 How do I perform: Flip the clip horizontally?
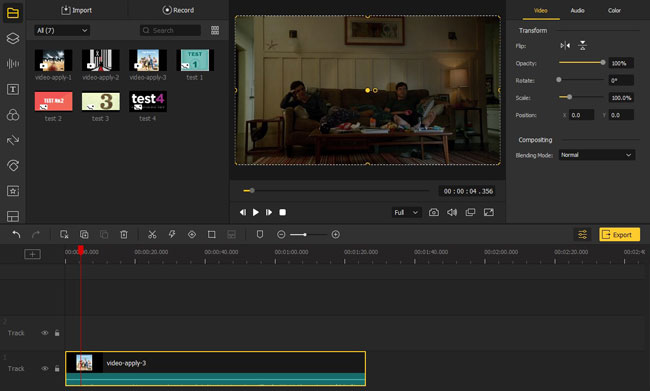565,46
